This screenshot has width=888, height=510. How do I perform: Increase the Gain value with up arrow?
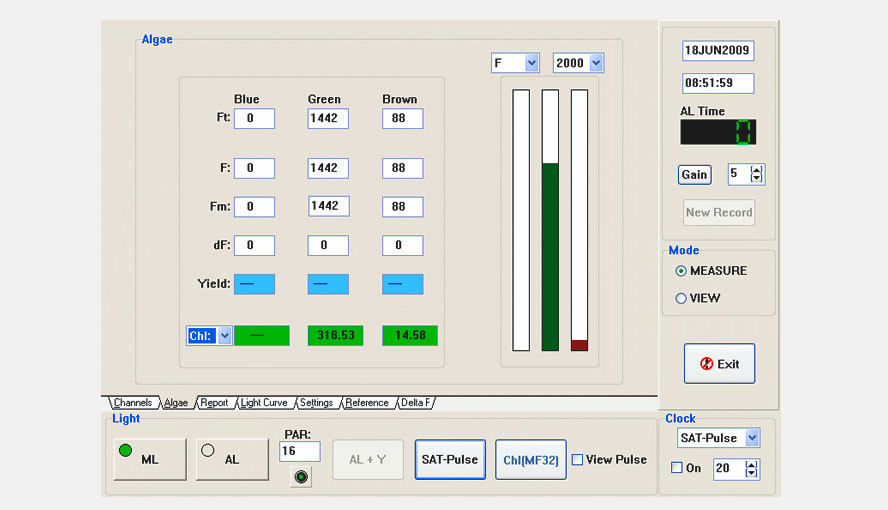[x=757, y=170]
